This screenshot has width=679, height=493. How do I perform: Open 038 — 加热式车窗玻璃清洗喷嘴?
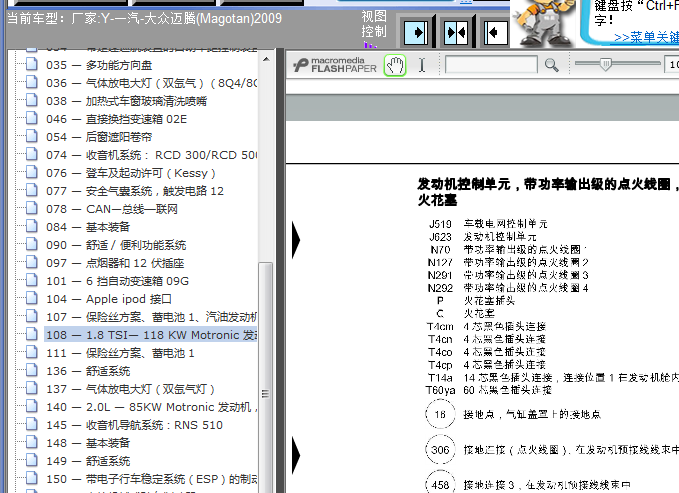tap(126, 101)
